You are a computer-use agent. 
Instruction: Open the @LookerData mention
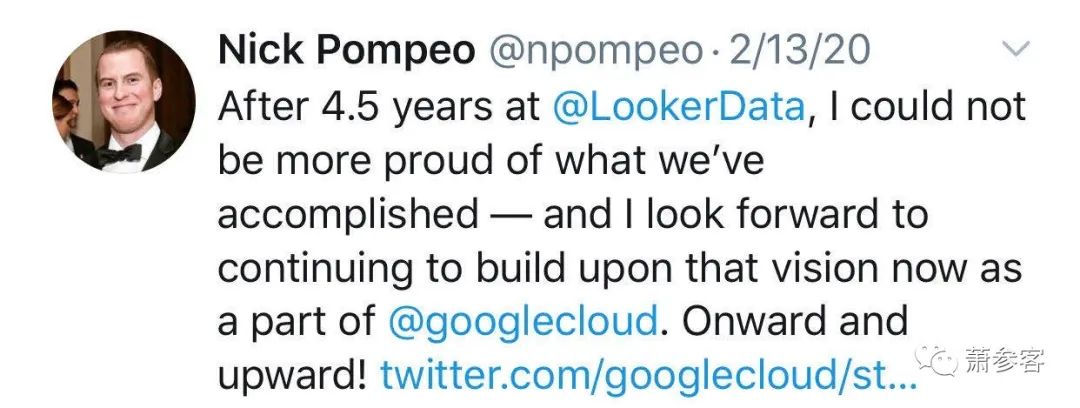[x=678, y=106]
